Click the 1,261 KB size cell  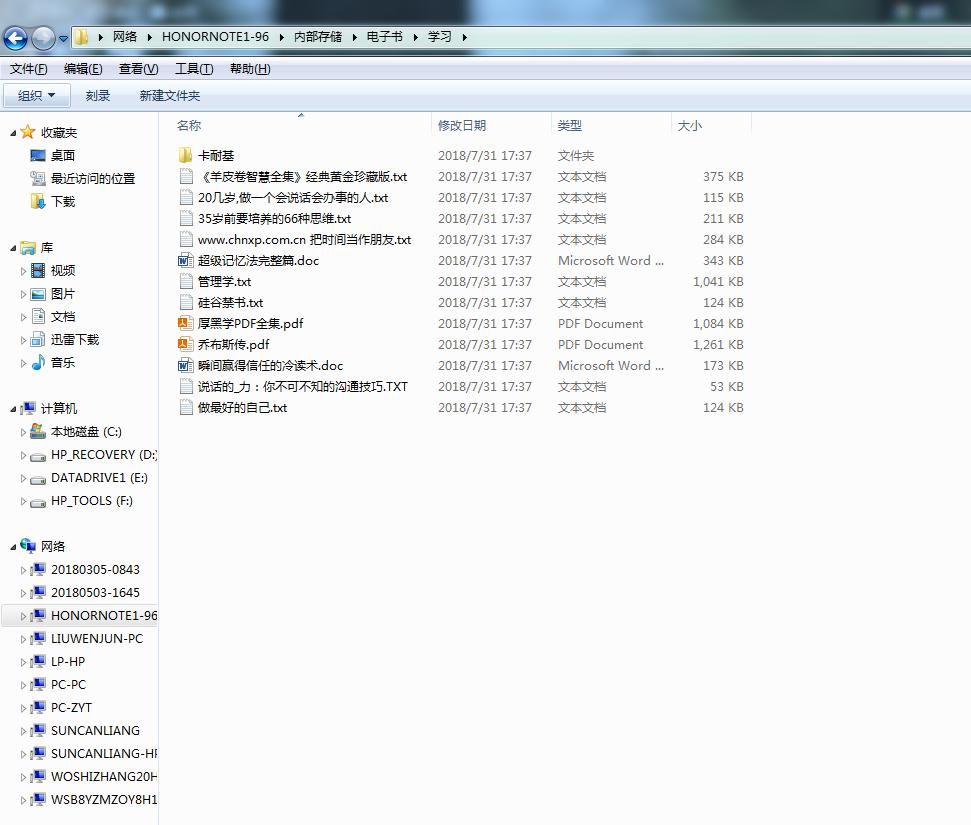[x=718, y=344]
